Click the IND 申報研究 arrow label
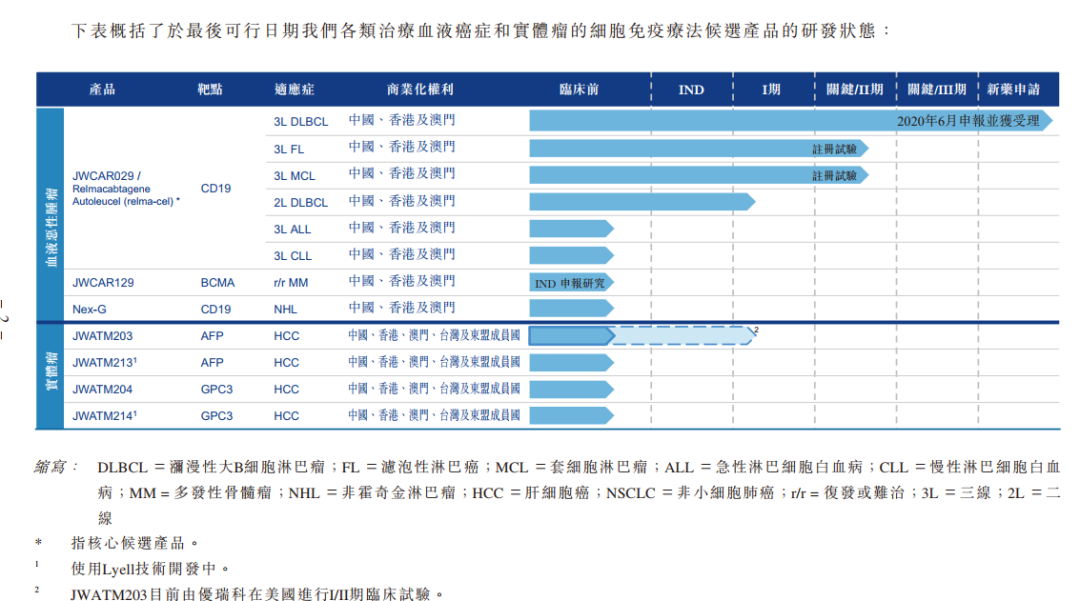The height and width of the screenshot is (601, 1080). [x=571, y=283]
